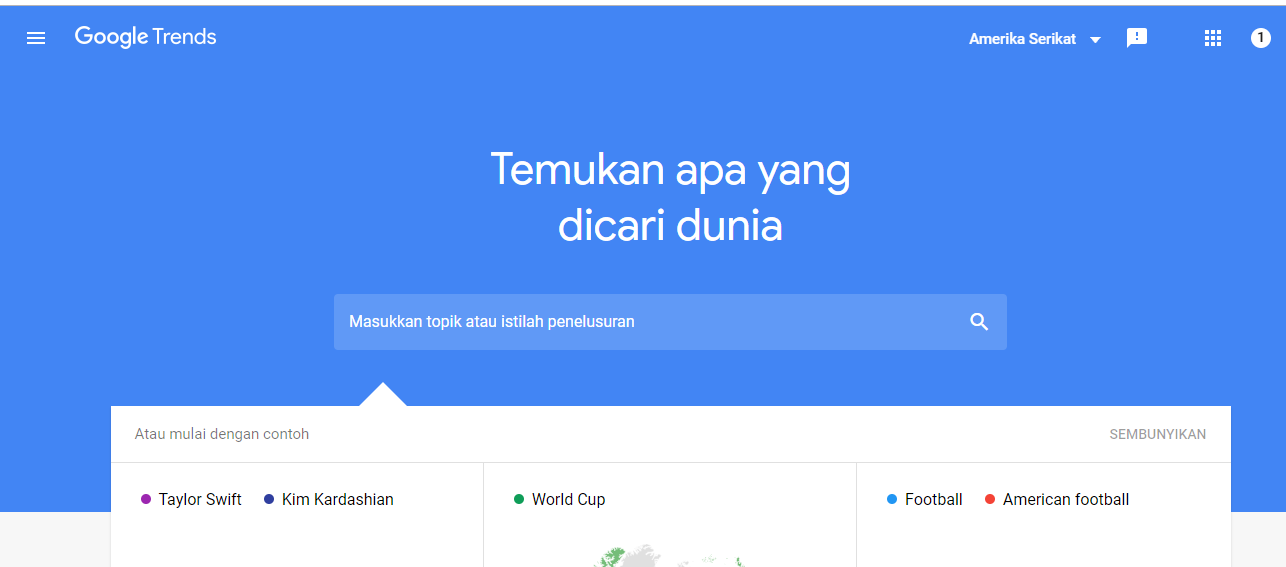Click the green World Cup dot
The width and height of the screenshot is (1286, 567).
point(519,499)
